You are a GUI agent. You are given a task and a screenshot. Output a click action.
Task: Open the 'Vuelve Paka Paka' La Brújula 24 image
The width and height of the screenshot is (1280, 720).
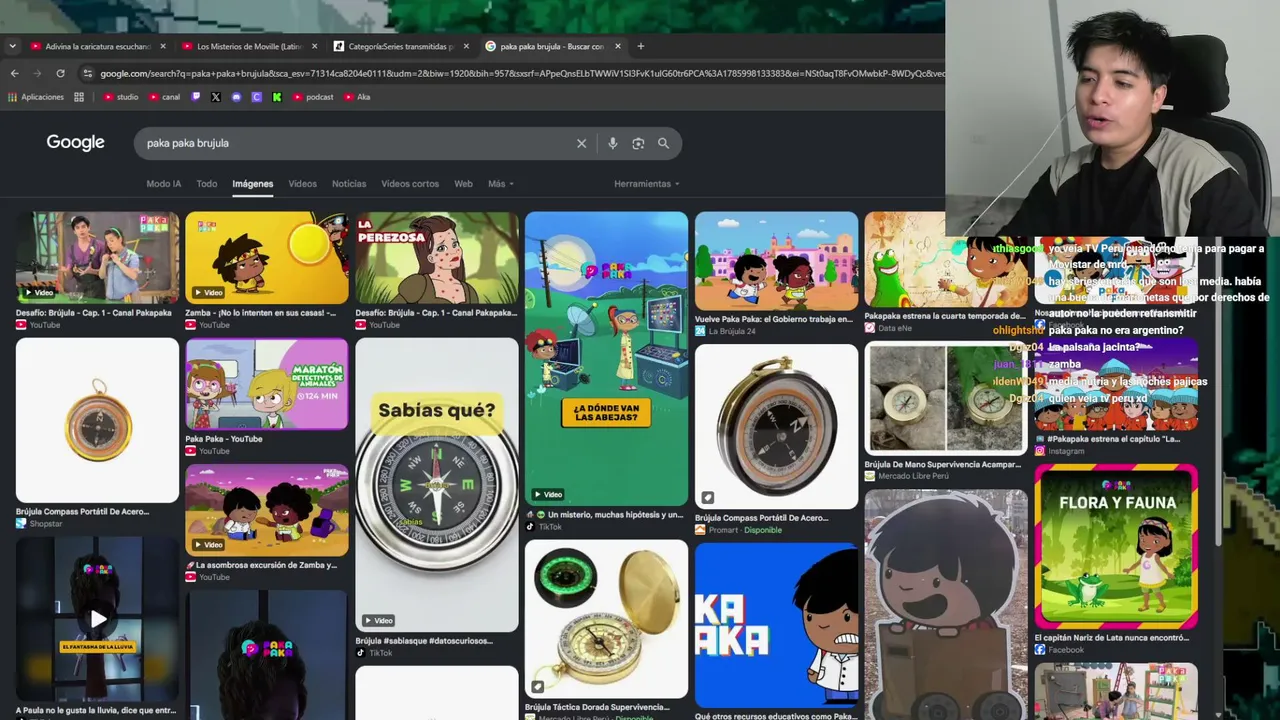[x=777, y=260]
